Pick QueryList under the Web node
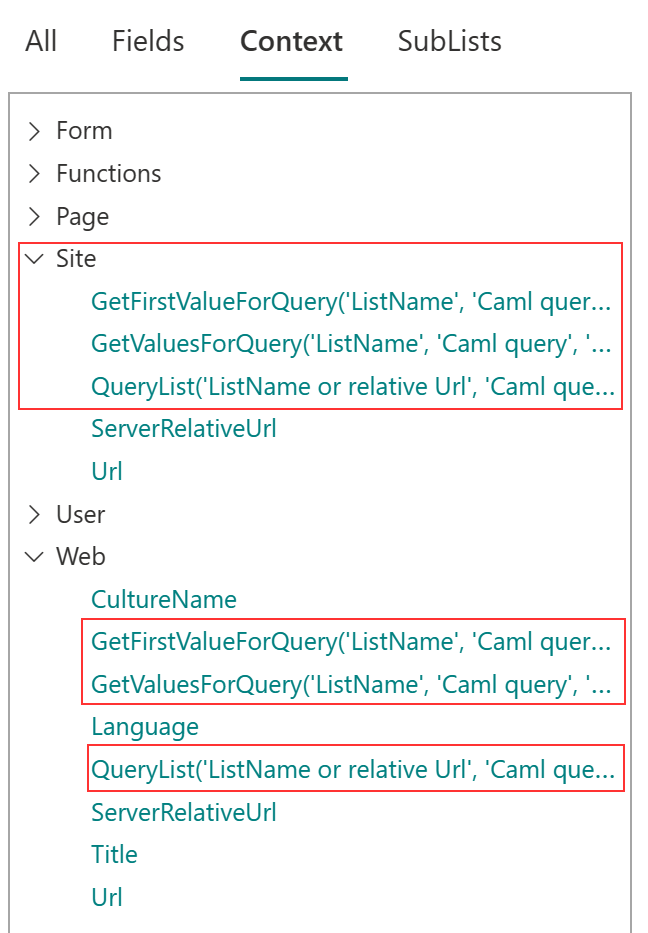This screenshot has height=933, width=648. tap(350, 770)
